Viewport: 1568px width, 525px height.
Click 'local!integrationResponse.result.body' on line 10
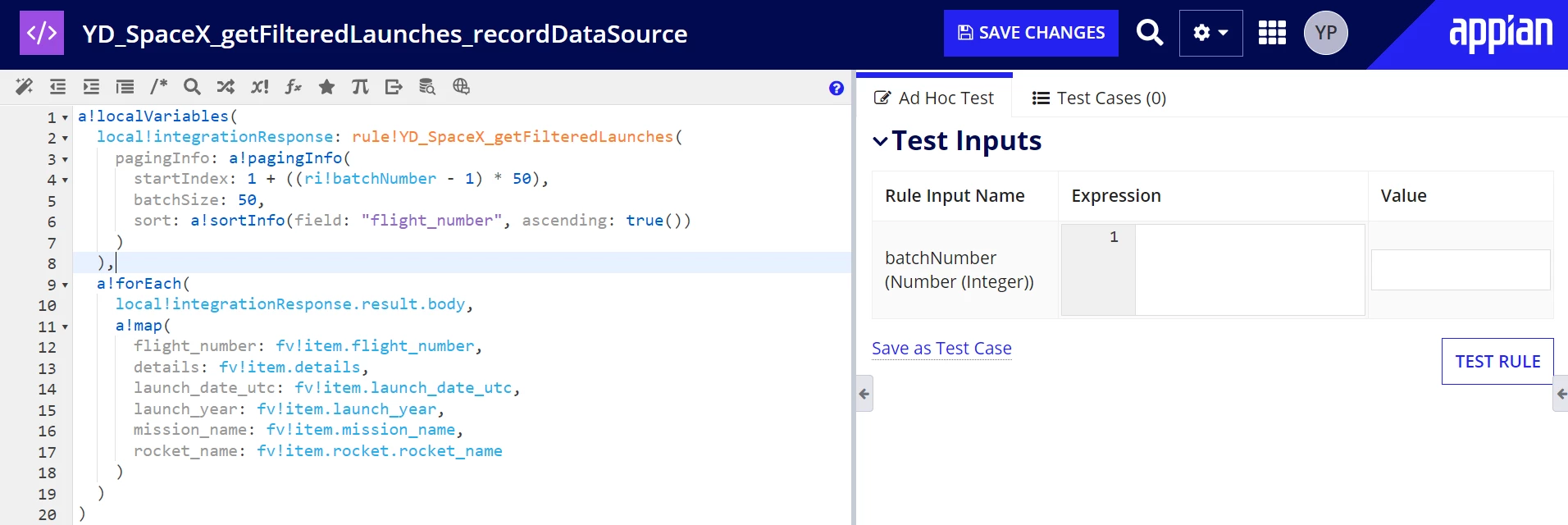pyautogui.click(x=290, y=304)
